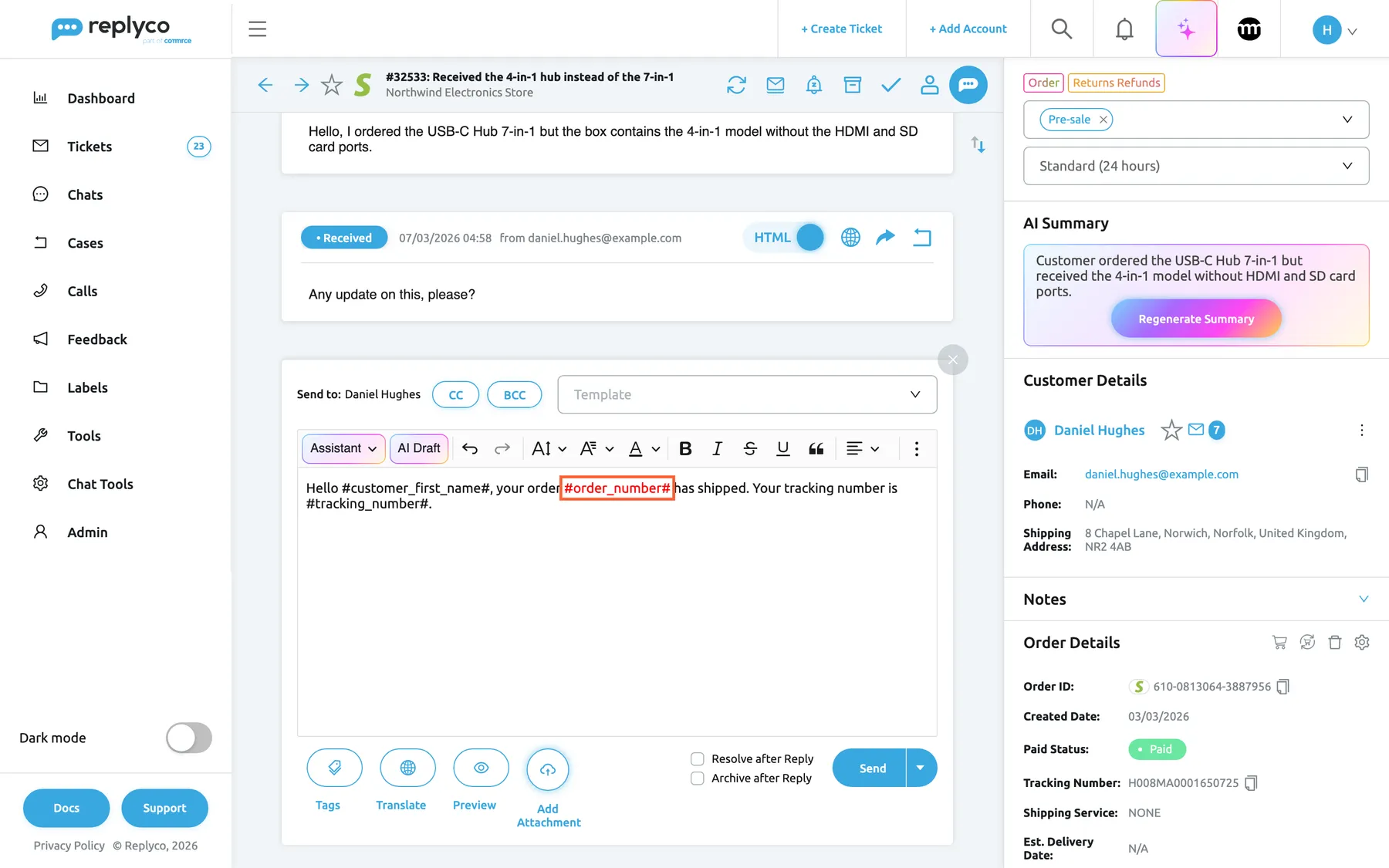The image size is (1389, 868).
Task: Mark ticket resolved with checkmark icon
Action: point(891,85)
